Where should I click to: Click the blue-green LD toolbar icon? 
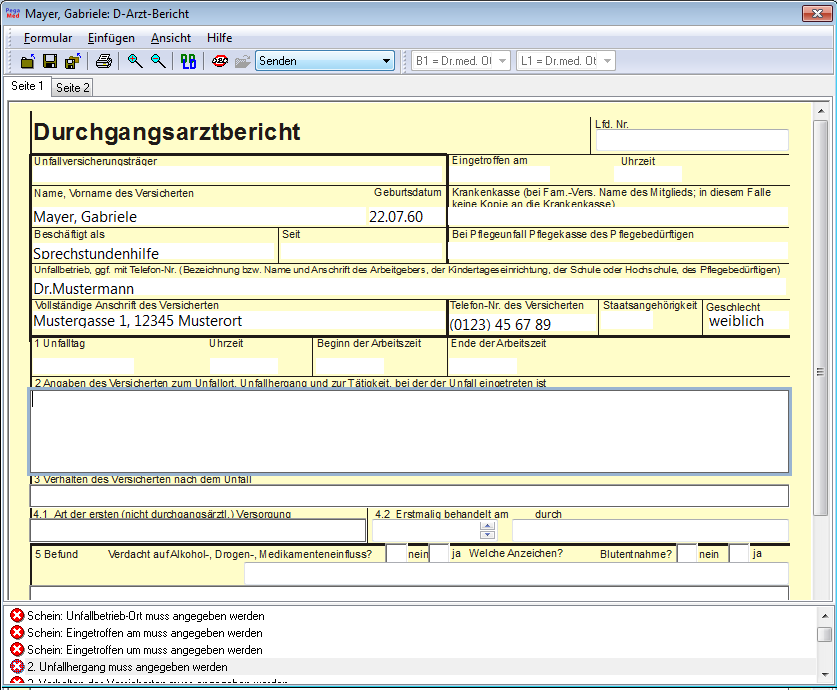coord(188,61)
